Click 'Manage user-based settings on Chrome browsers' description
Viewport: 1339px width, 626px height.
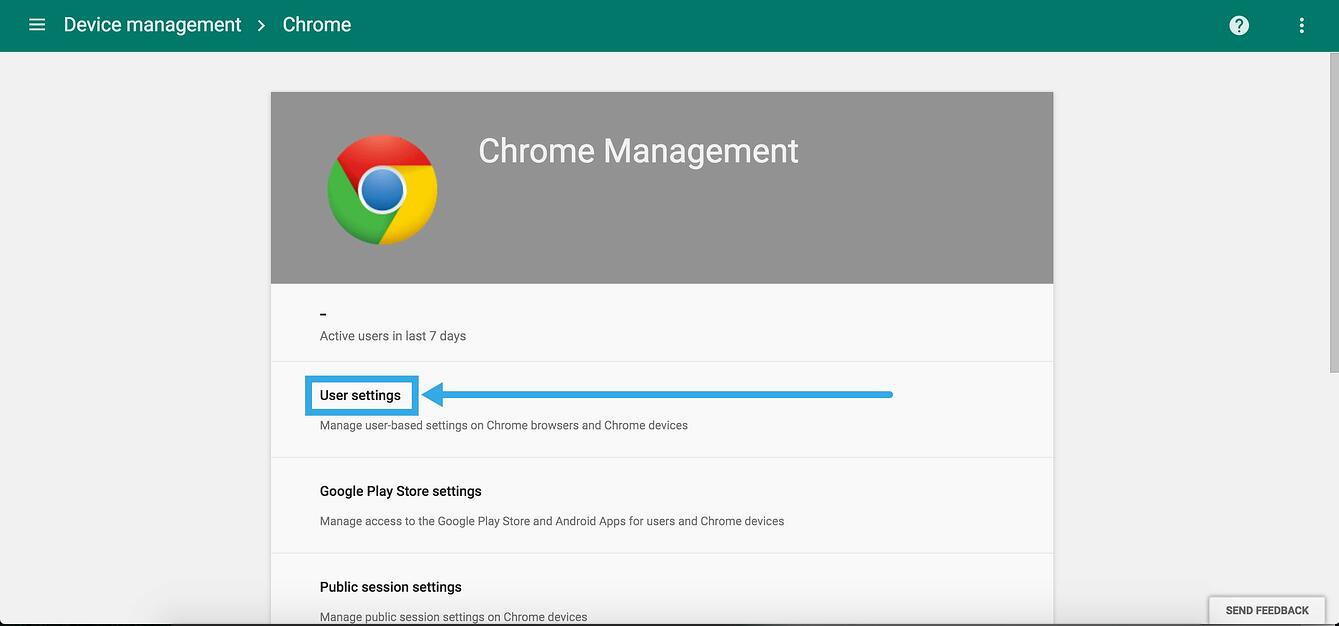[x=504, y=425]
